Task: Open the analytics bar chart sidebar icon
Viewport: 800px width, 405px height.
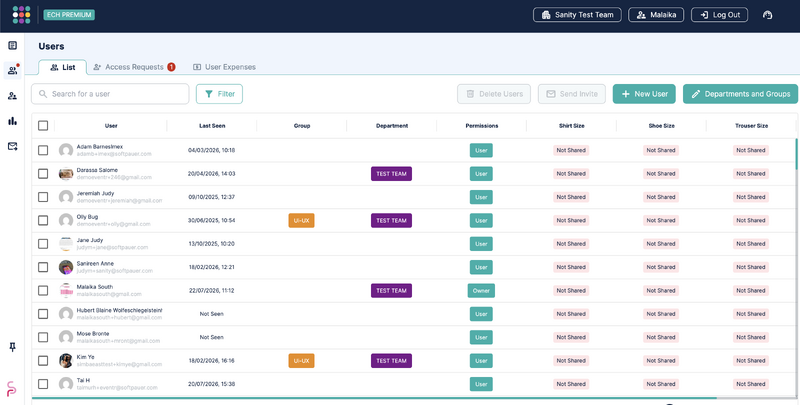Action: click(13, 121)
